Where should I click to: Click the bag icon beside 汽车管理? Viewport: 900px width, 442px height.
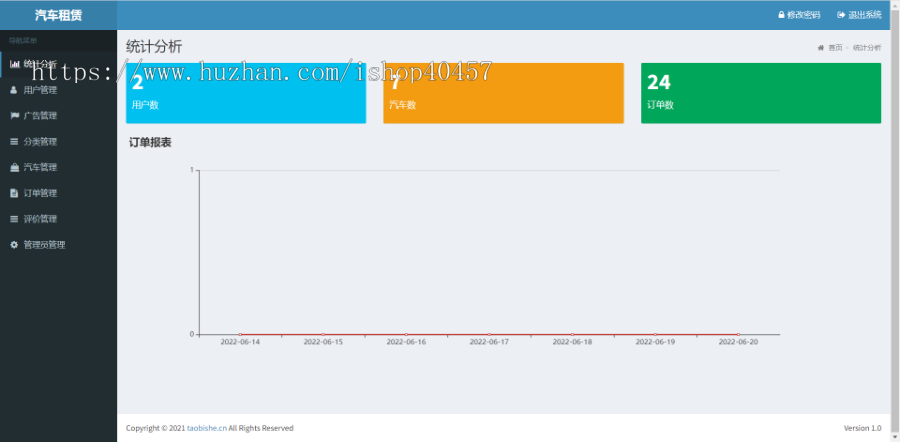(x=14, y=168)
